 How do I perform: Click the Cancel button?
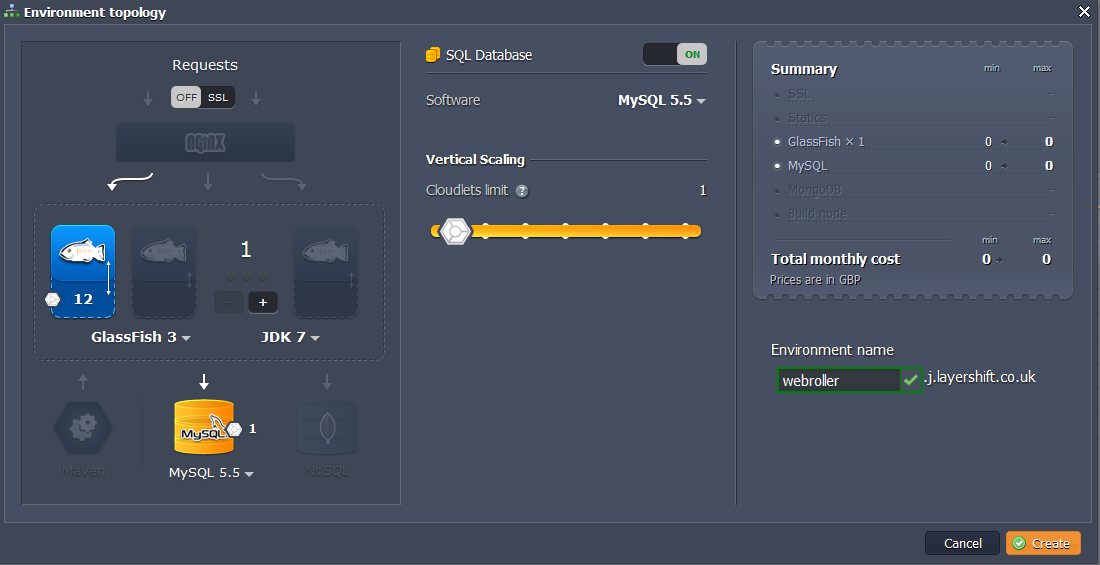(962, 543)
